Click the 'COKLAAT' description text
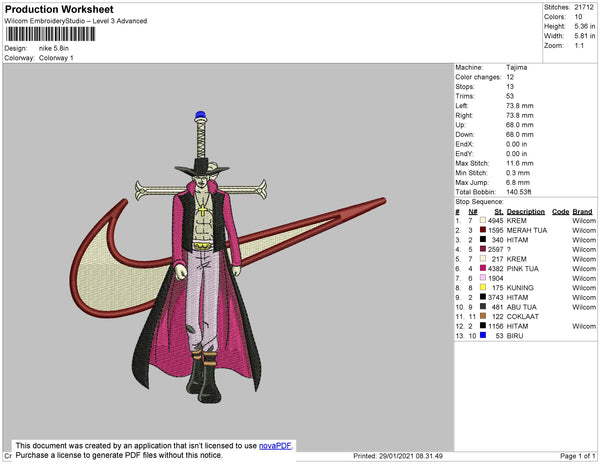This screenshot has width=600, height=464. 522,316
